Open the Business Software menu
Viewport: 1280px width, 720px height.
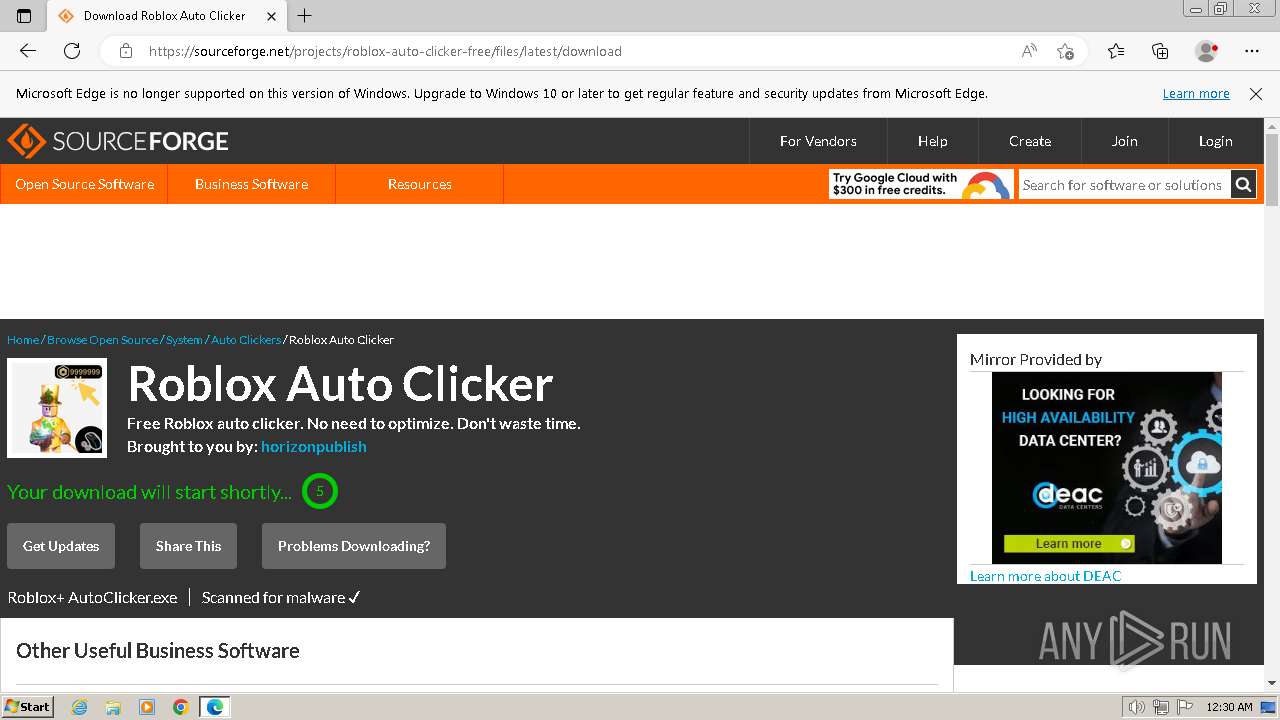coord(251,184)
